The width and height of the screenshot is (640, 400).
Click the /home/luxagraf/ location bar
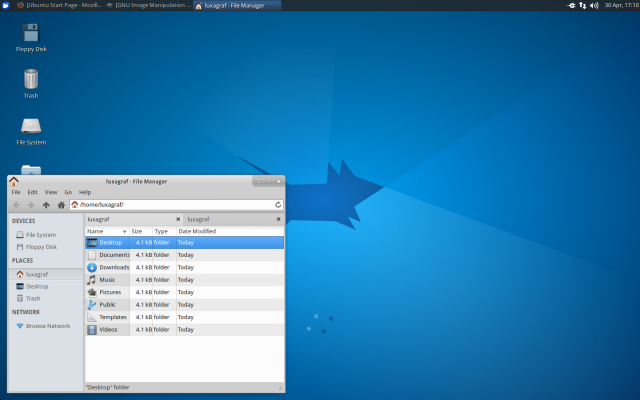(176, 205)
